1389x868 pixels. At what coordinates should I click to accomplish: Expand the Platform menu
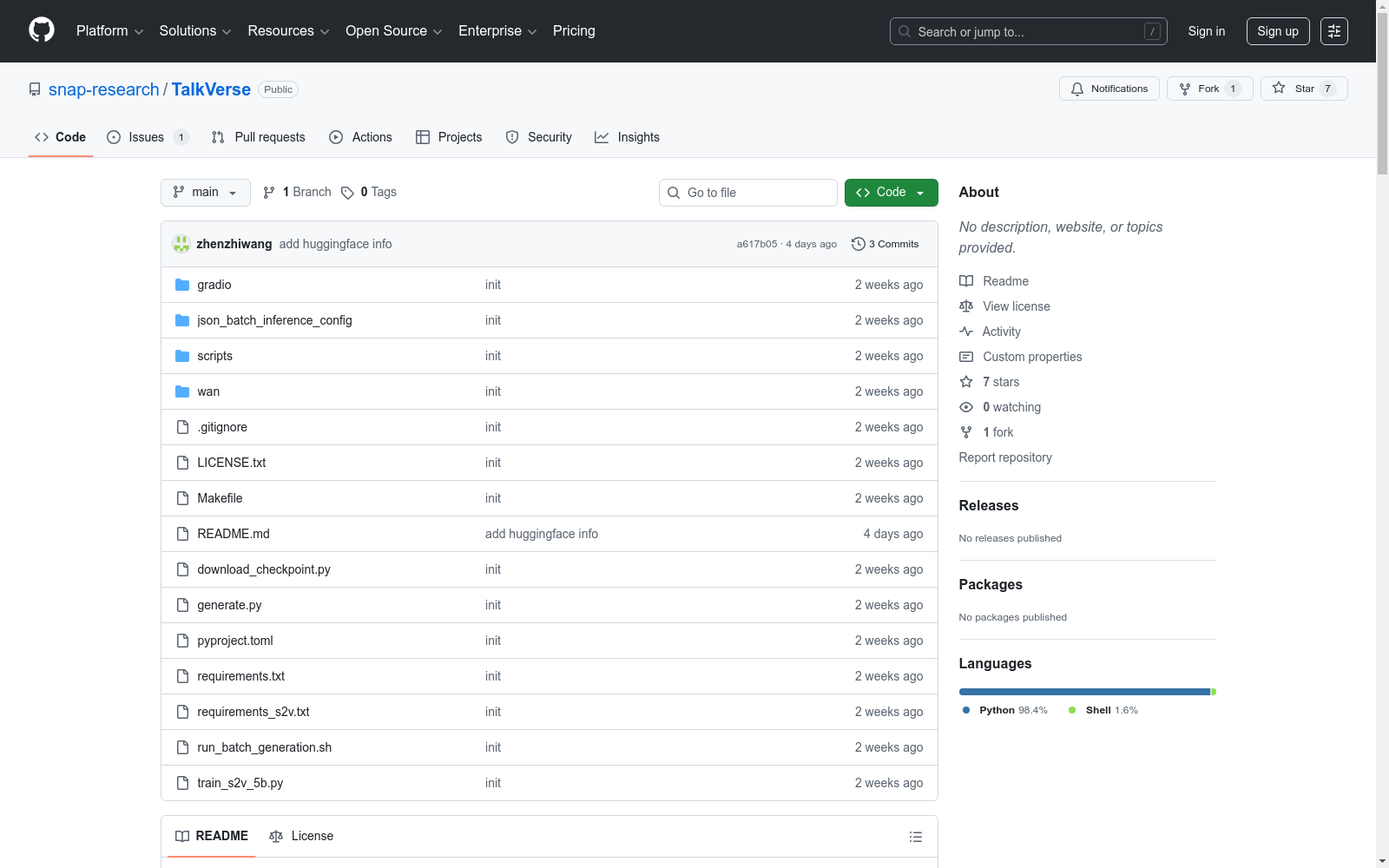coord(109,31)
